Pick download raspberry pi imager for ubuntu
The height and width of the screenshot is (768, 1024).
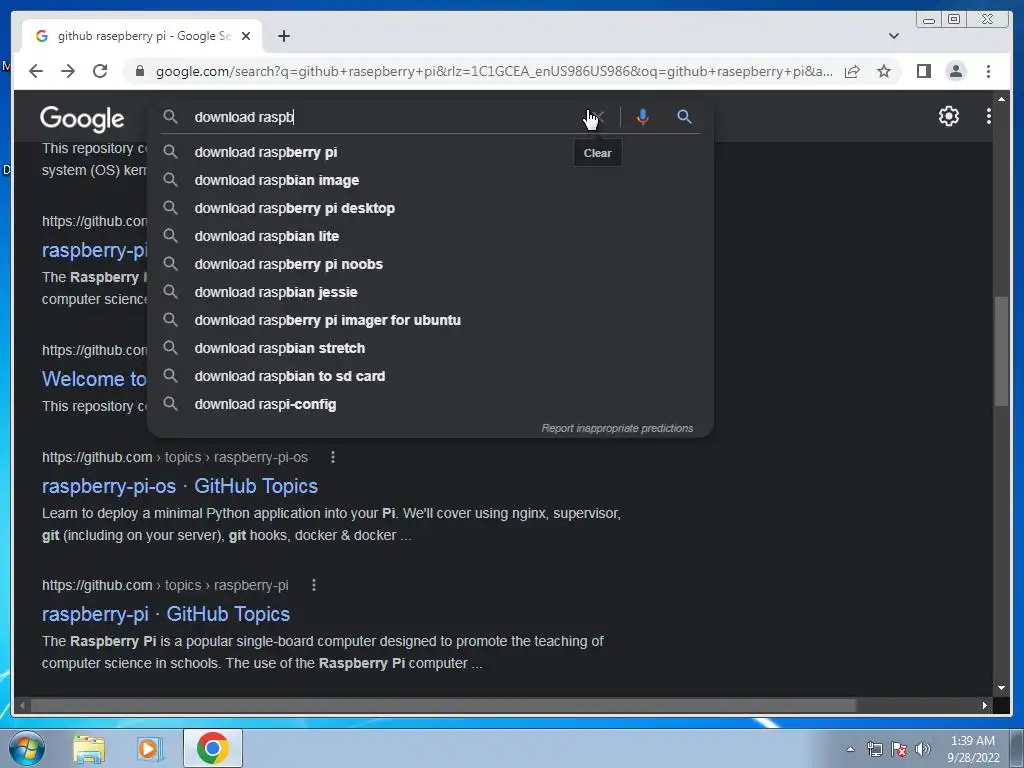coord(430,321)
